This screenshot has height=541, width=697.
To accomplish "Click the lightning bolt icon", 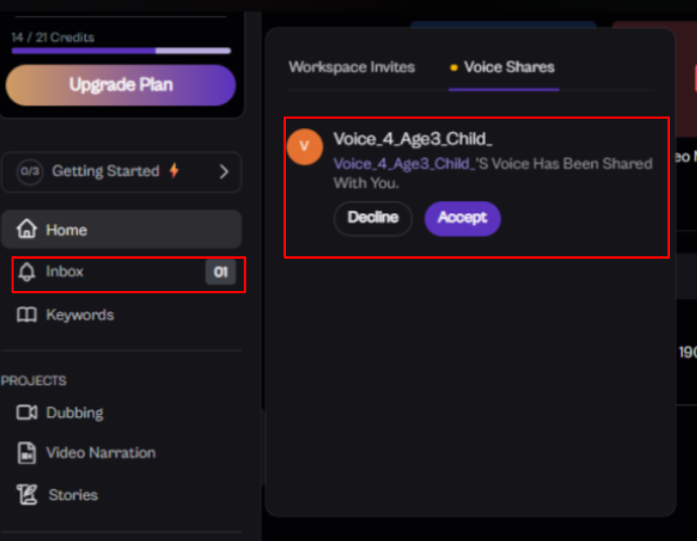I will pos(174,171).
